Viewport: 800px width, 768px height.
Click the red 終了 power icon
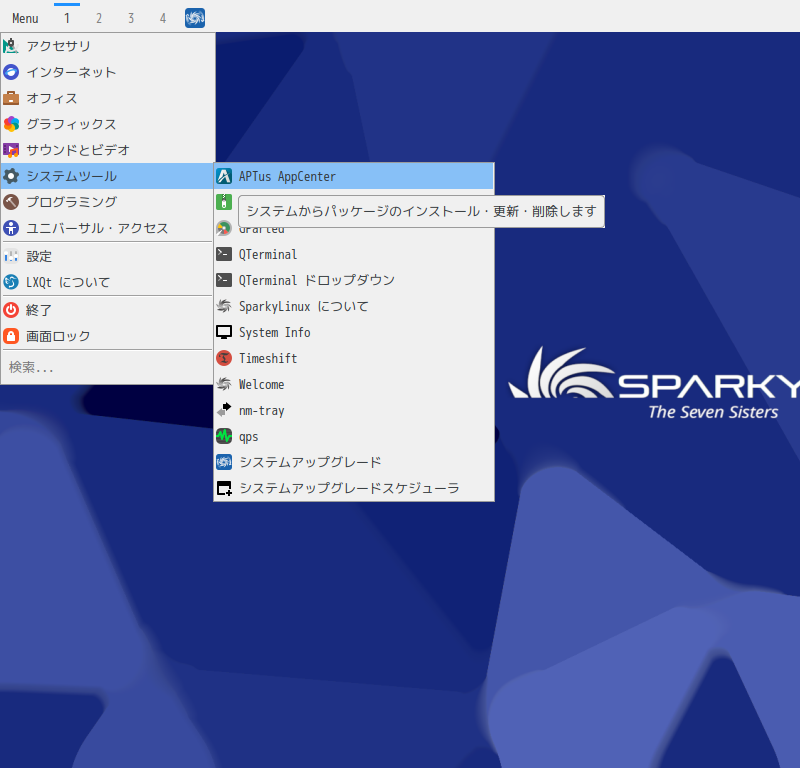[11, 310]
